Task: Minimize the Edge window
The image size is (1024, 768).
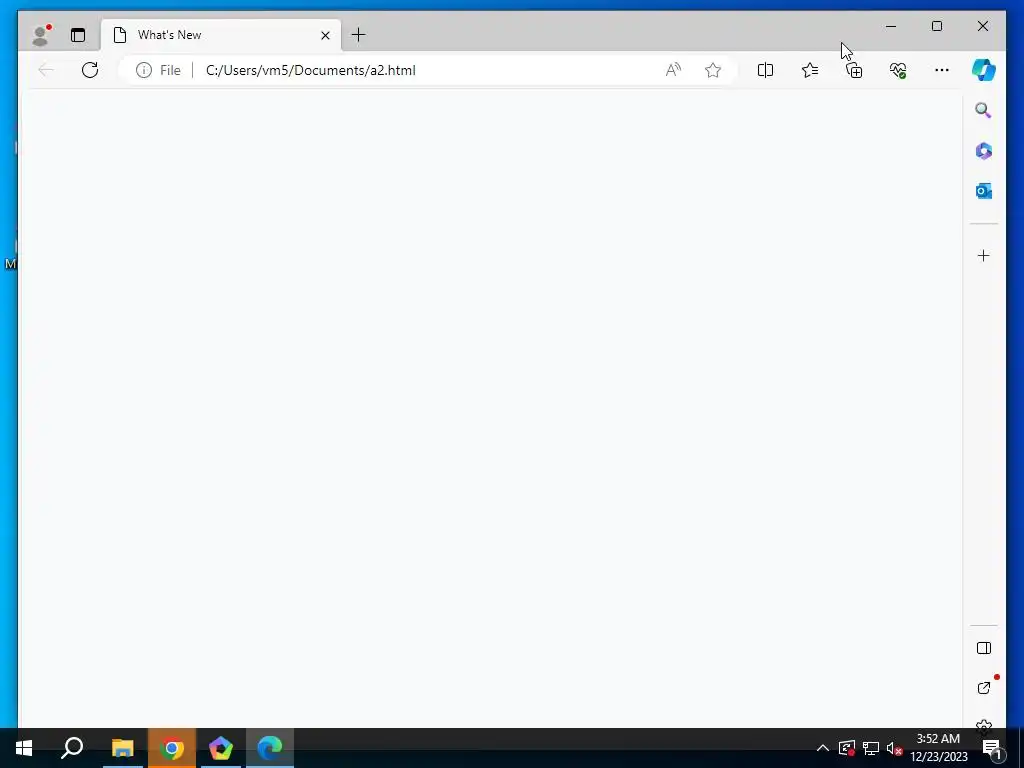Action: pyautogui.click(x=891, y=26)
